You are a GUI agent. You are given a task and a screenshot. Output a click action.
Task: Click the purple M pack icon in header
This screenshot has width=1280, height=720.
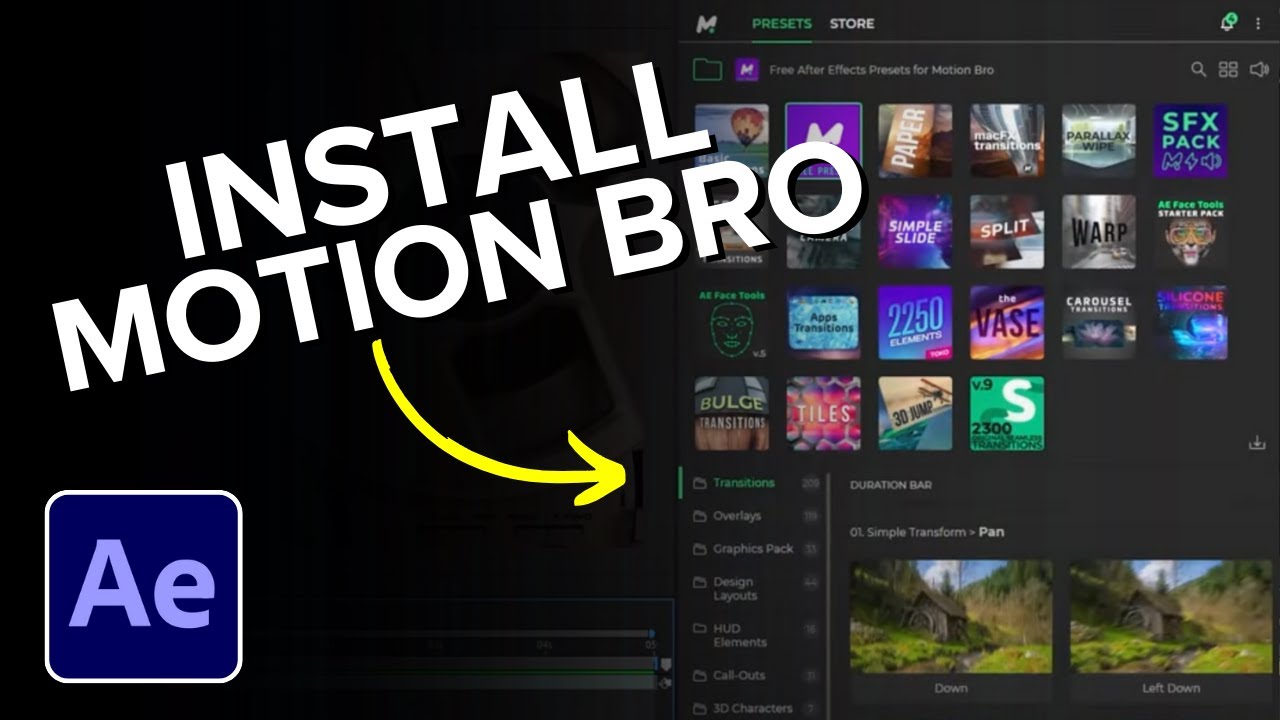click(746, 70)
